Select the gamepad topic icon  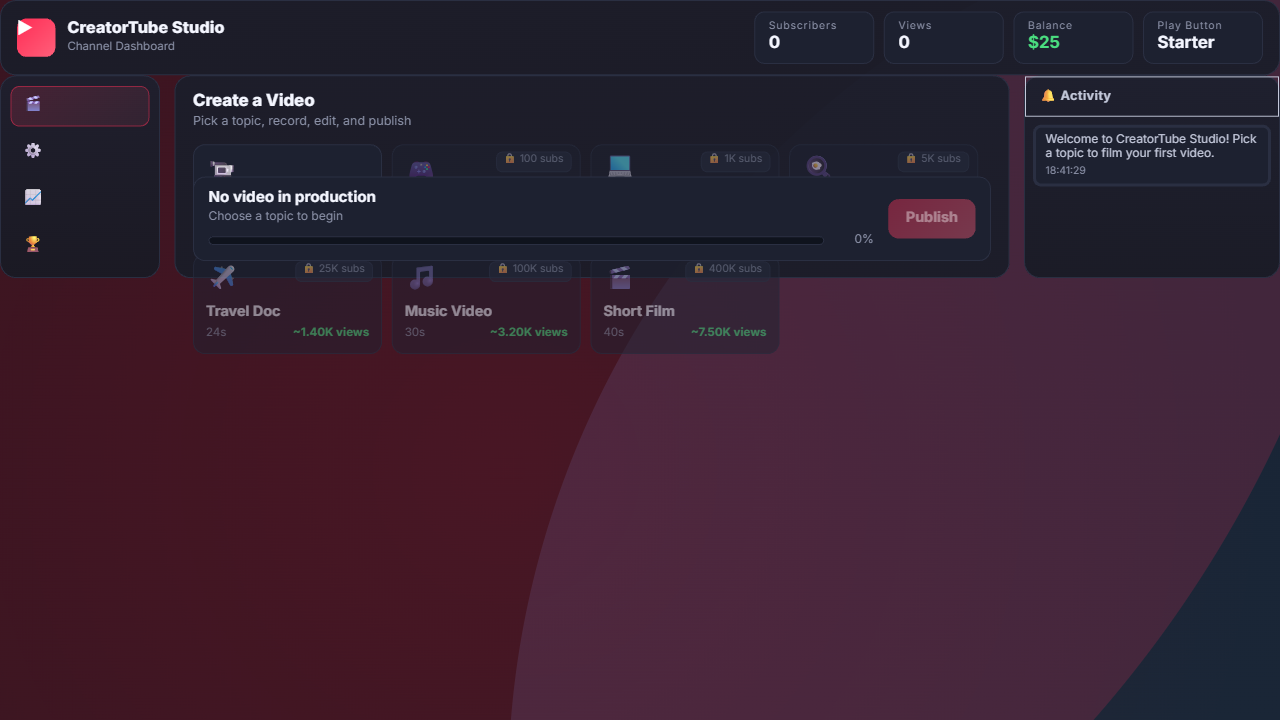(x=421, y=168)
